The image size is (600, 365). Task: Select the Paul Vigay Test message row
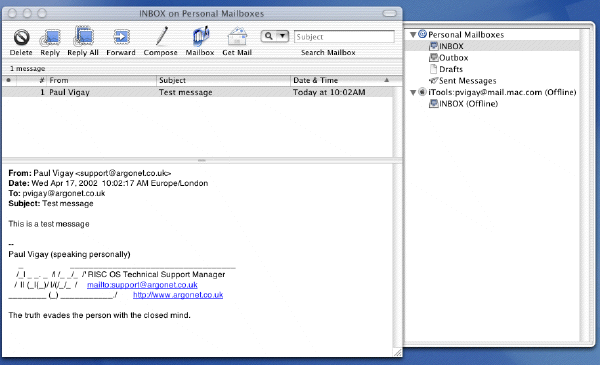coord(197,92)
